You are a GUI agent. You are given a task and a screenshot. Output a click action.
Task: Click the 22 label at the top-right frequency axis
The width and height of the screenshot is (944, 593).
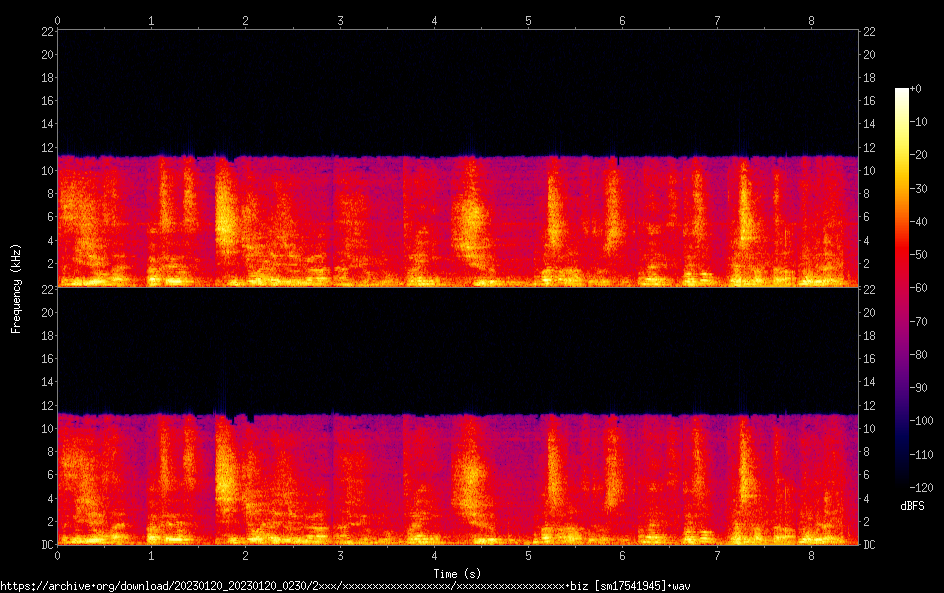(869, 31)
